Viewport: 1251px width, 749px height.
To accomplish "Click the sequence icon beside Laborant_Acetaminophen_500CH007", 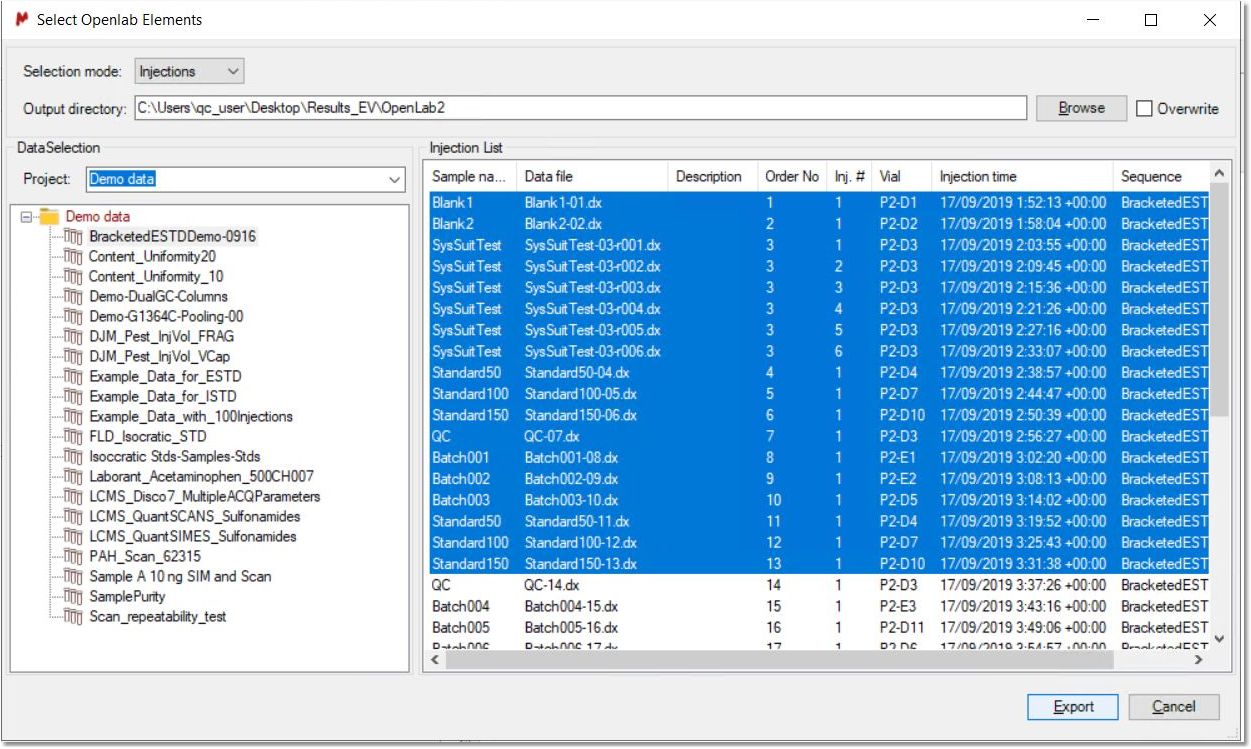I will (x=73, y=477).
